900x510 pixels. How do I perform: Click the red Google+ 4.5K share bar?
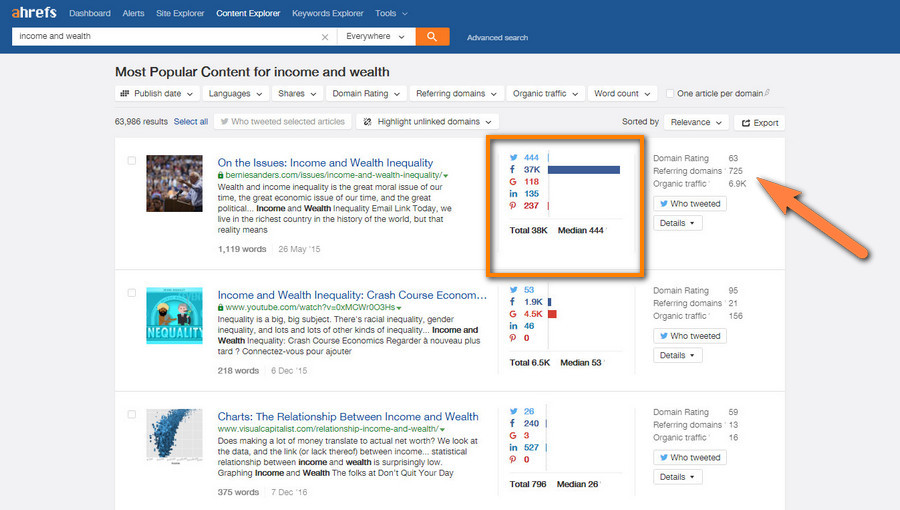(552, 314)
